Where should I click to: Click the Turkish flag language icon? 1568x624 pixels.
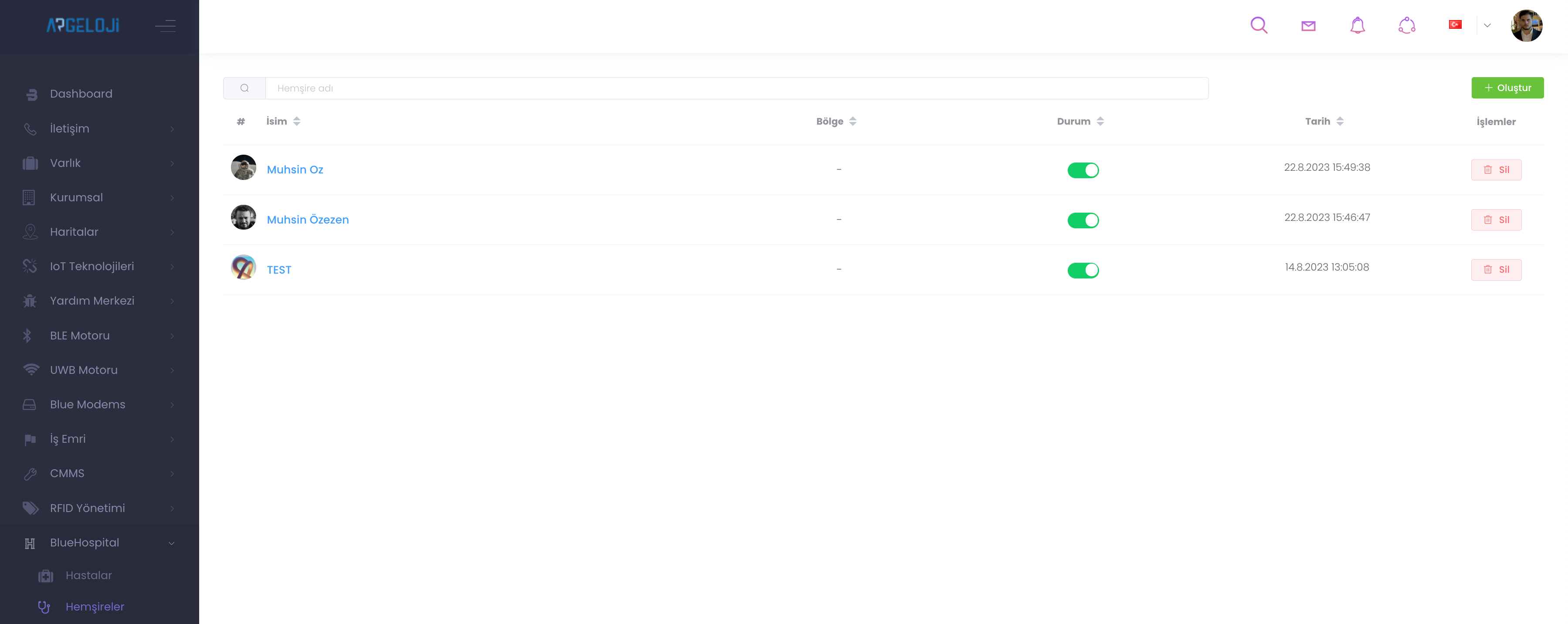tap(1455, 25)
